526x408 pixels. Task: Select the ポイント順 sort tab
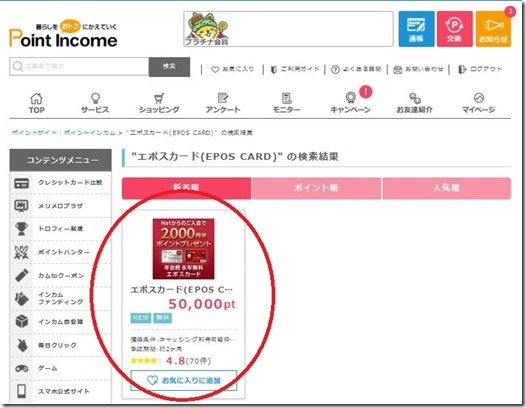pos(316,188)
